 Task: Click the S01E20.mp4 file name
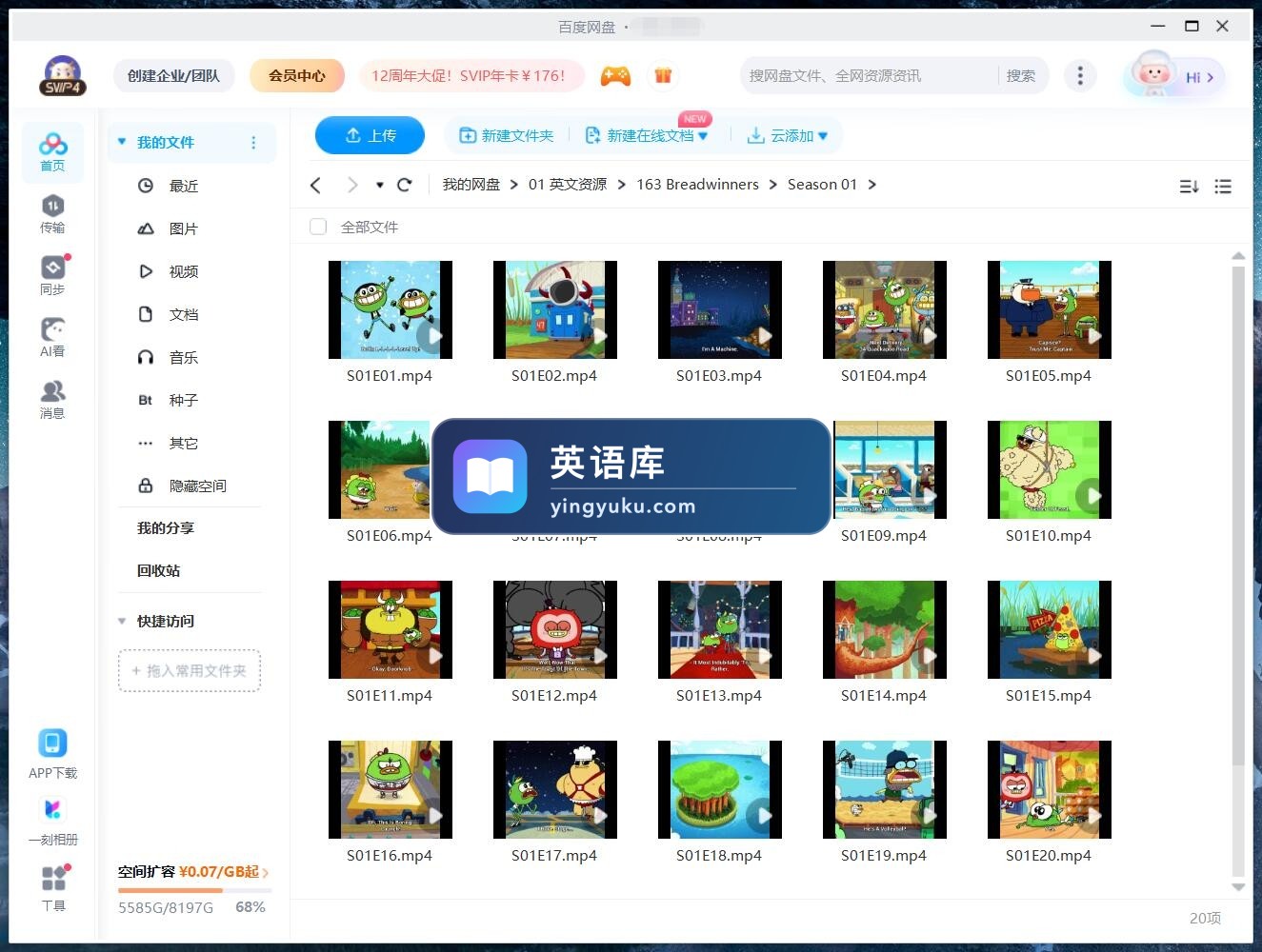1049,855
